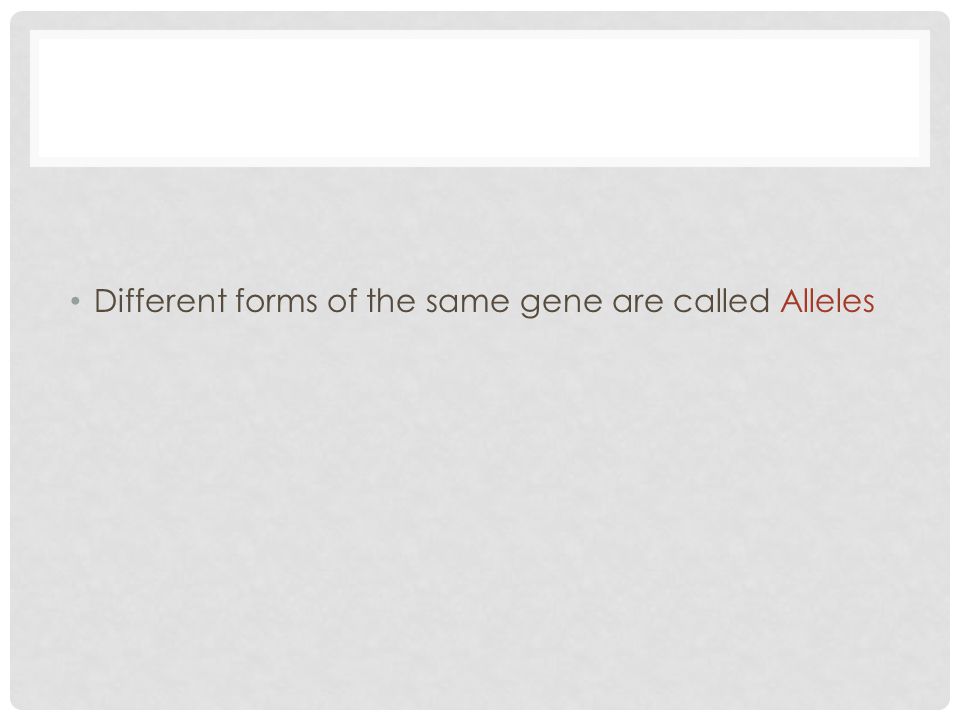This screenshot has height=720, width=960.
Task: Click the red word Alleles
Action: coord(827,301)
